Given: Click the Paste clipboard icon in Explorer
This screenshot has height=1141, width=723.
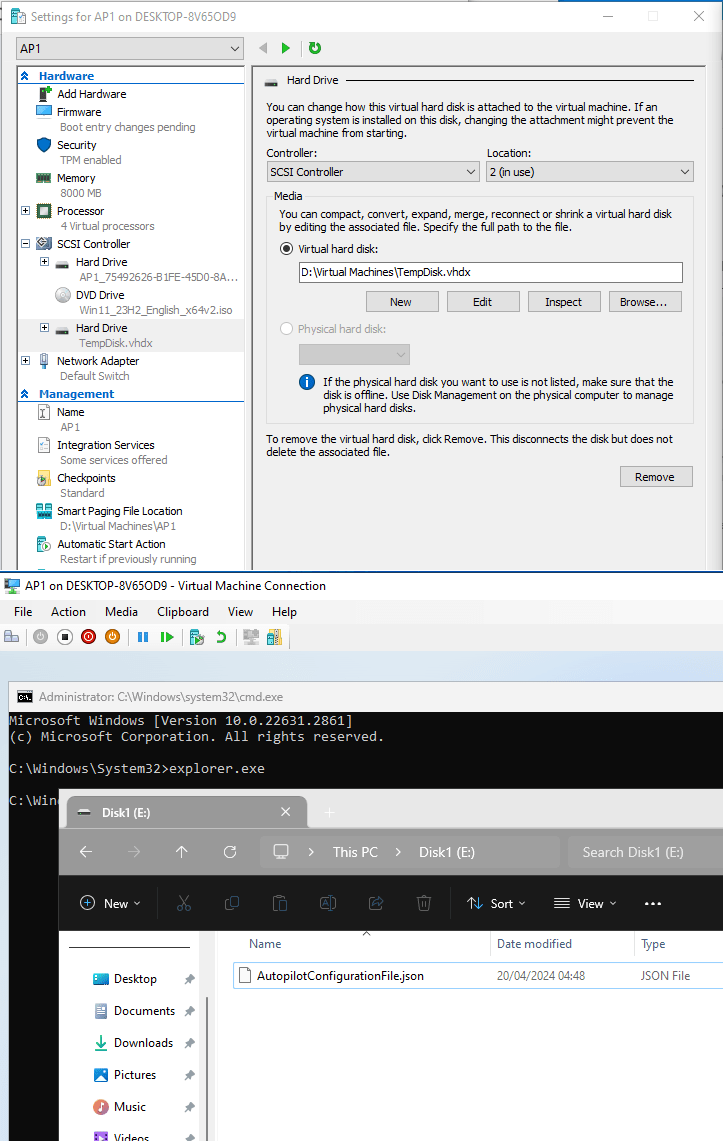Looking at the screenshot, I should point(280,903).
